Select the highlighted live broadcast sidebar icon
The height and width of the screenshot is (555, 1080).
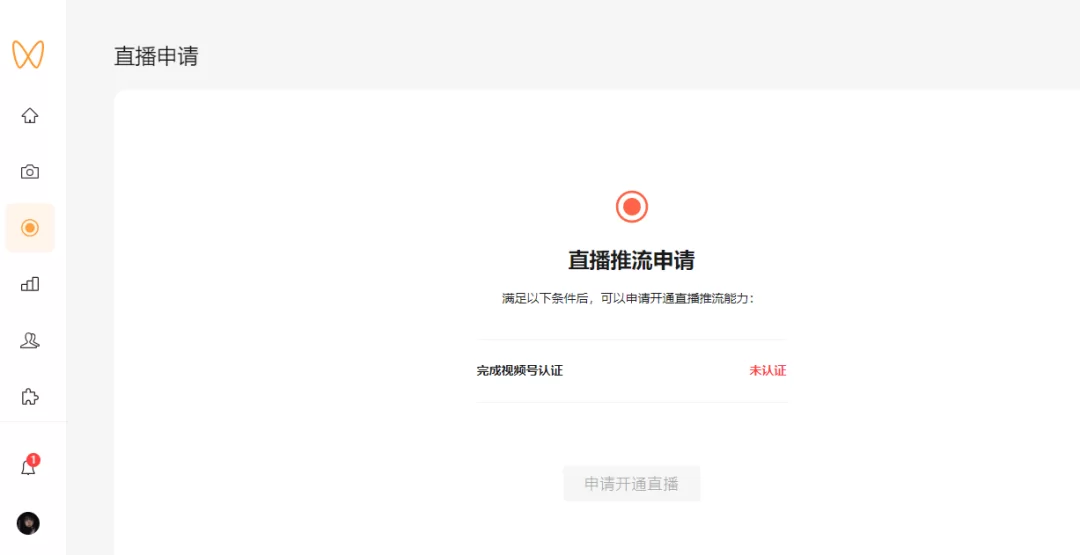(x=30, y=228)
